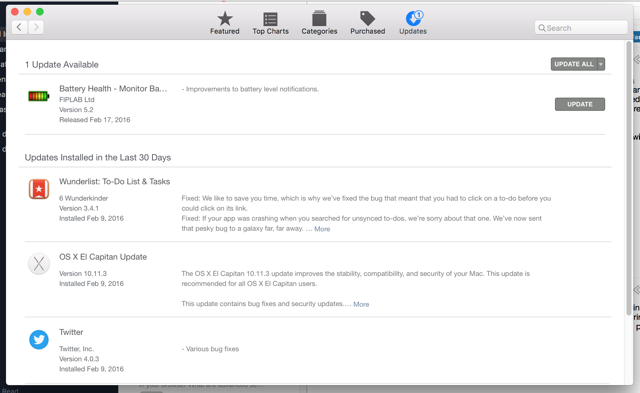This screenshot has height=393, width=640.
Task: Open the Categories tab
Action: 319,23
